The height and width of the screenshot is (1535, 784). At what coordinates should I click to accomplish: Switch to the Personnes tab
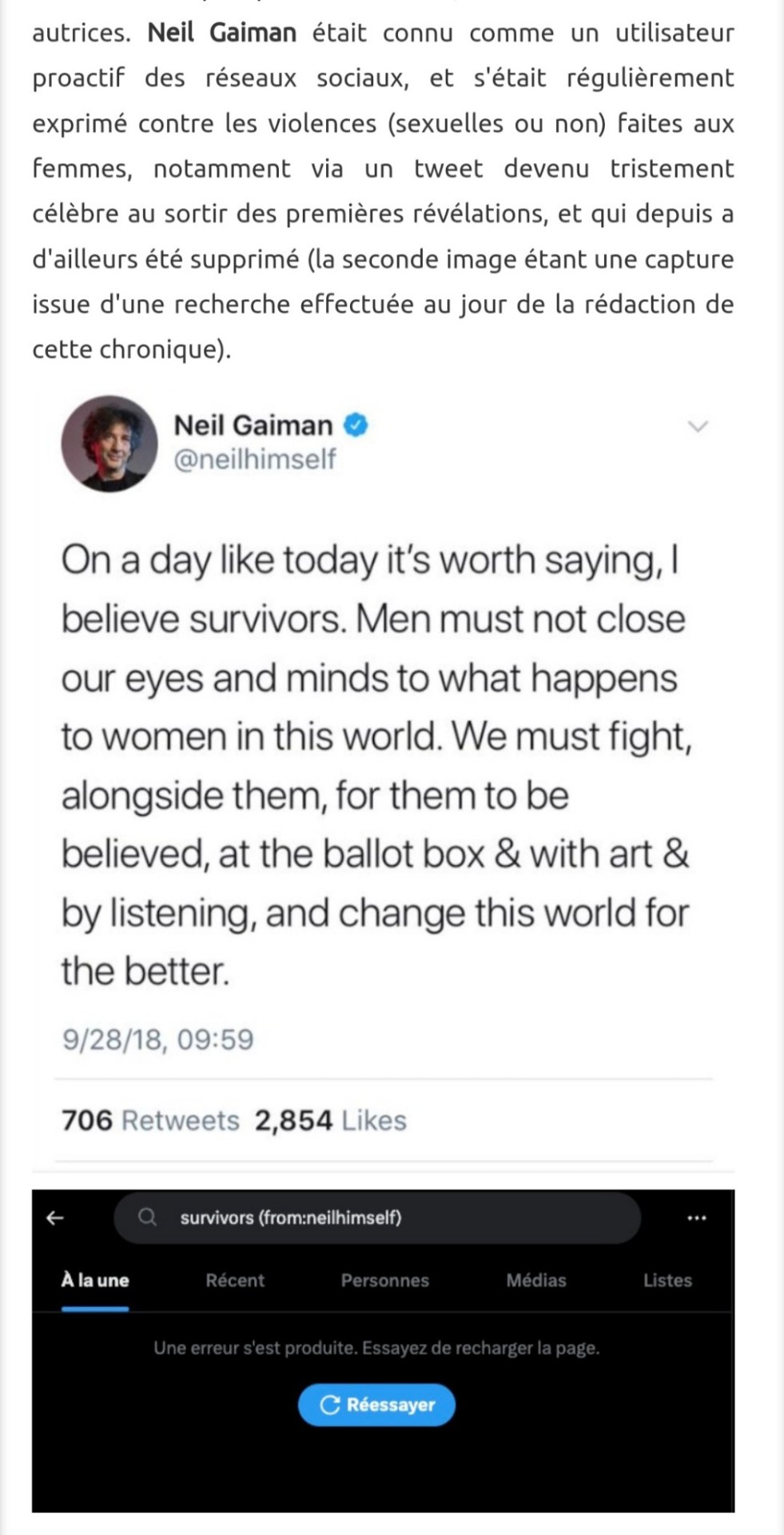coord(385,1280)
